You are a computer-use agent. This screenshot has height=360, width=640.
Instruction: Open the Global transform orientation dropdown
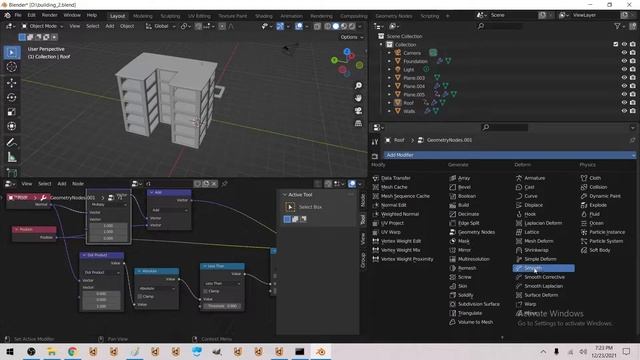[160, 26]
